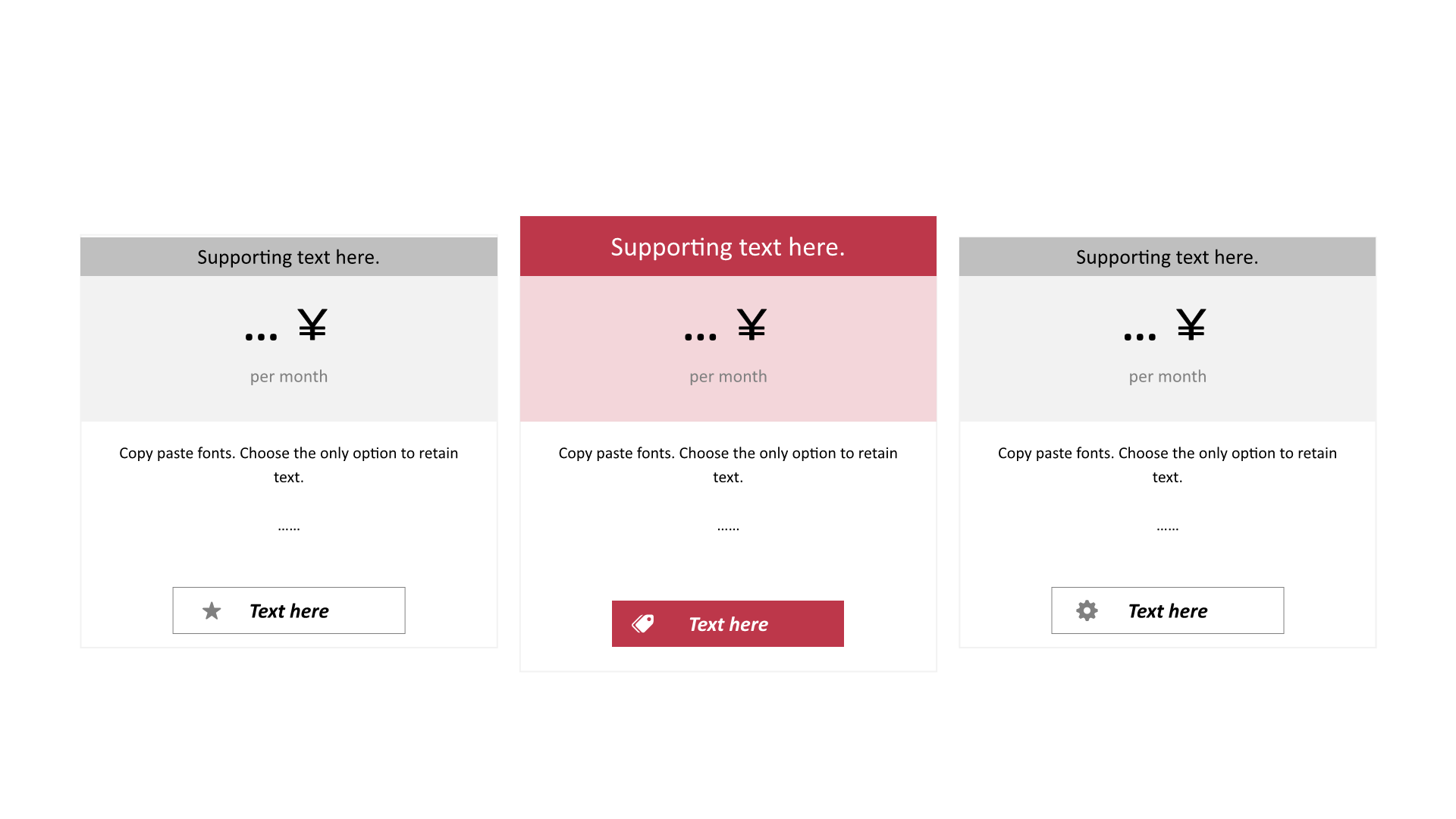Click the star icon in left card
The image size is (1456, 819).
212,610
